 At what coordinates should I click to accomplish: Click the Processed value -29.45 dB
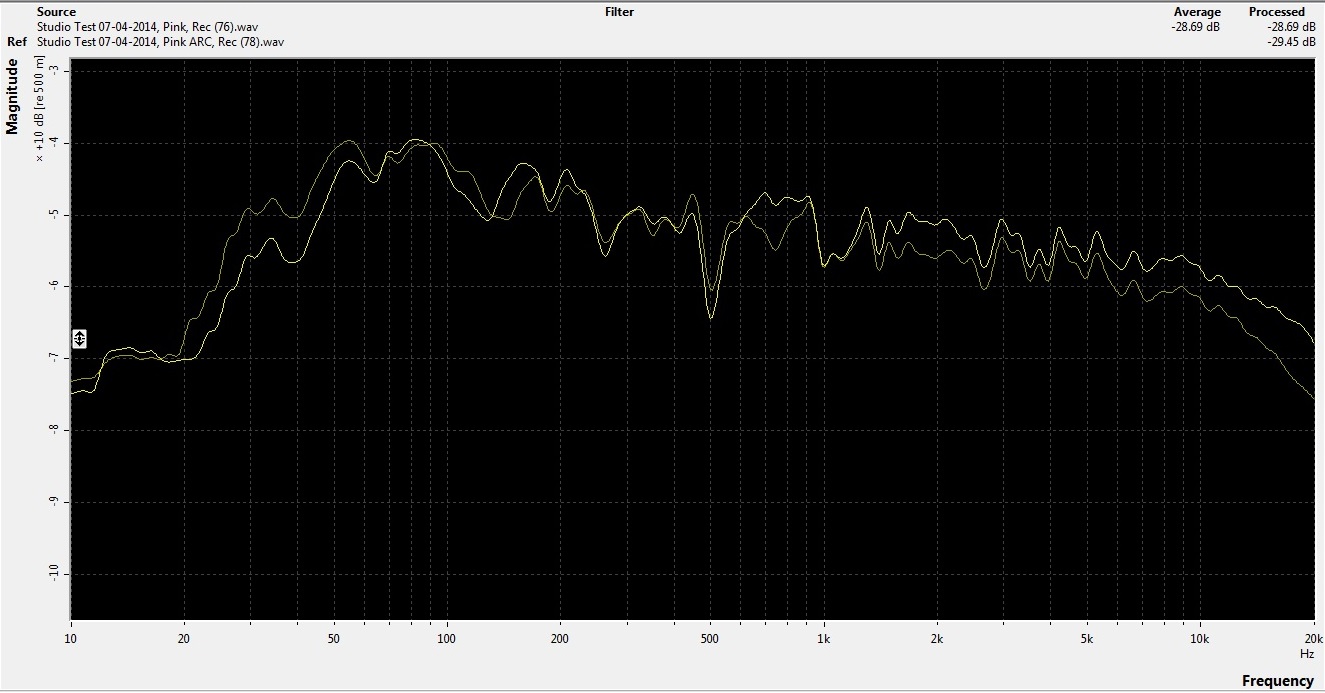tap(1290, 42)
